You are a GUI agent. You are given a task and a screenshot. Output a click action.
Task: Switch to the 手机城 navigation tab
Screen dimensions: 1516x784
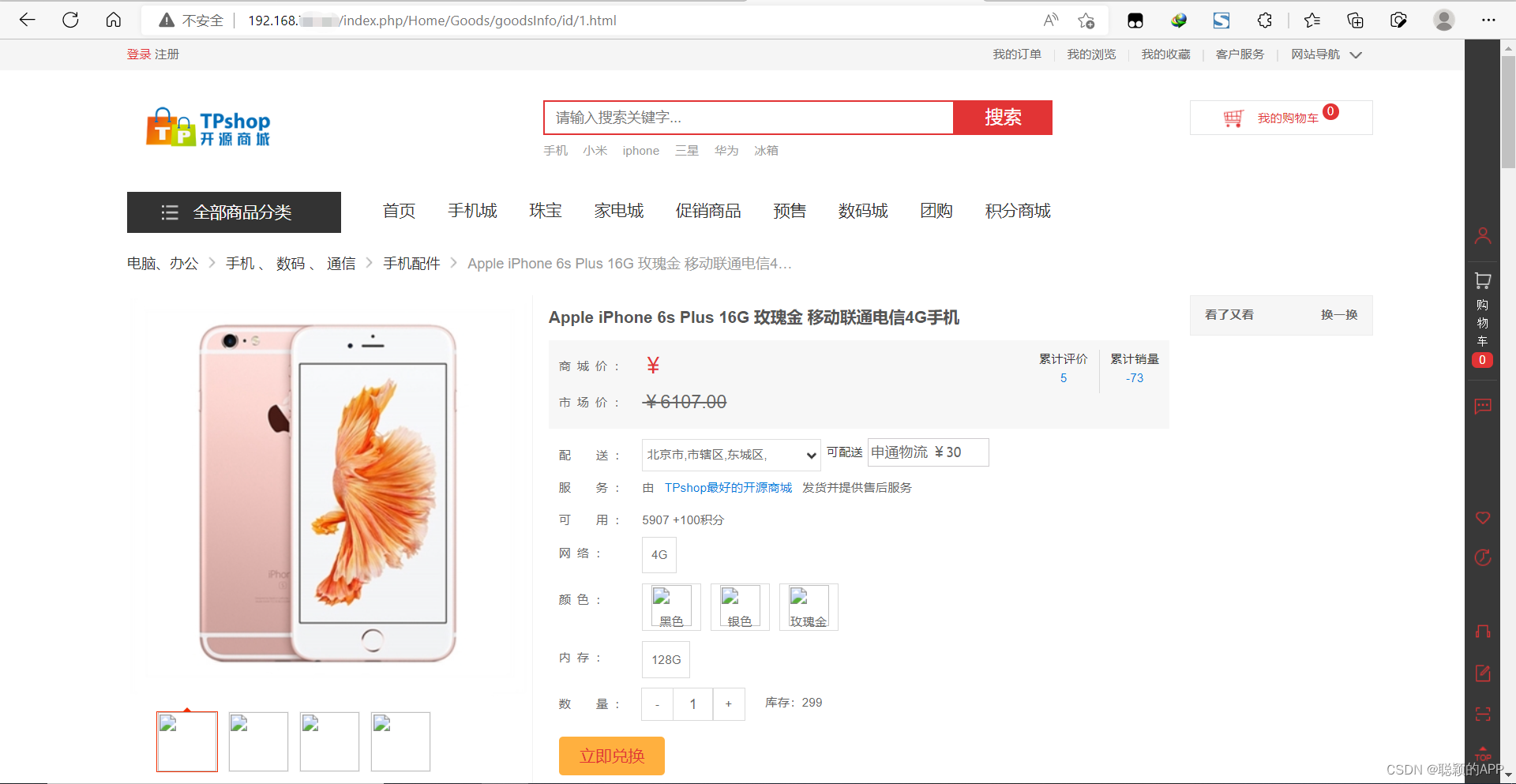coord(472,210)
